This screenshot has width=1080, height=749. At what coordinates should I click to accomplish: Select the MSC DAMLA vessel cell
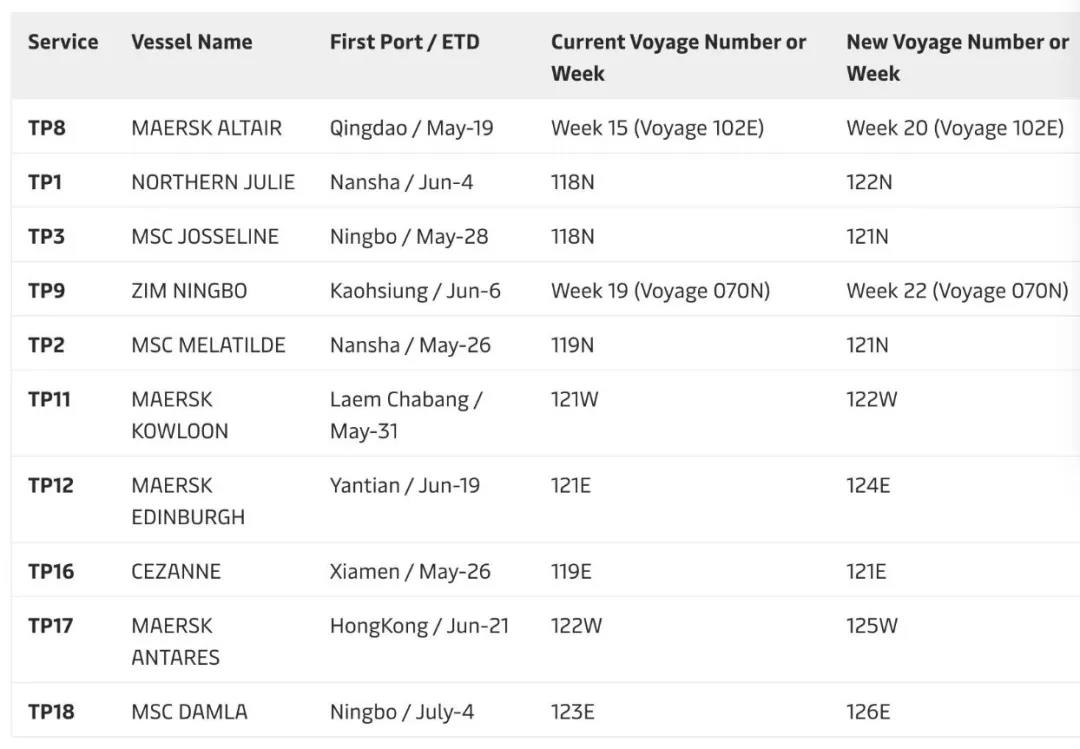pyautogui.click(x=189, y=712)
